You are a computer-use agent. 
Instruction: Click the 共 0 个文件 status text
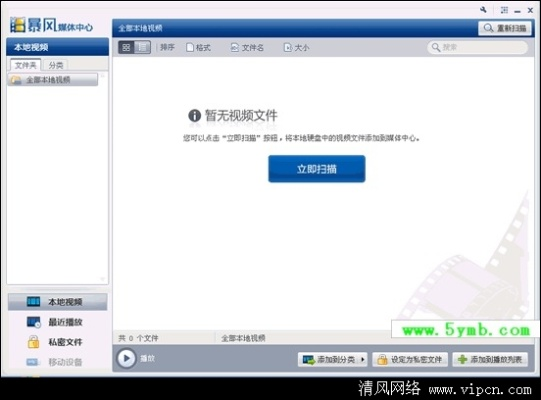[138, 338]
